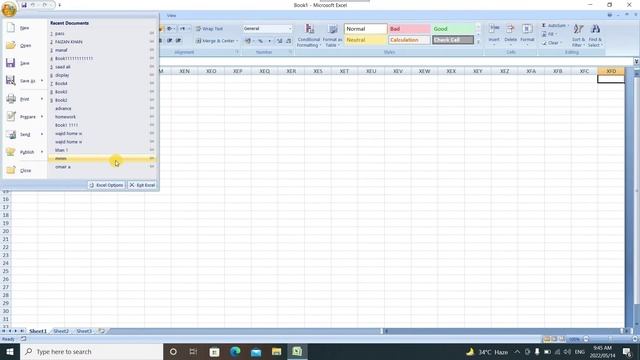Screen dimensions: 640x360
Task: Open Excel Options button
Action: (106, 185)
